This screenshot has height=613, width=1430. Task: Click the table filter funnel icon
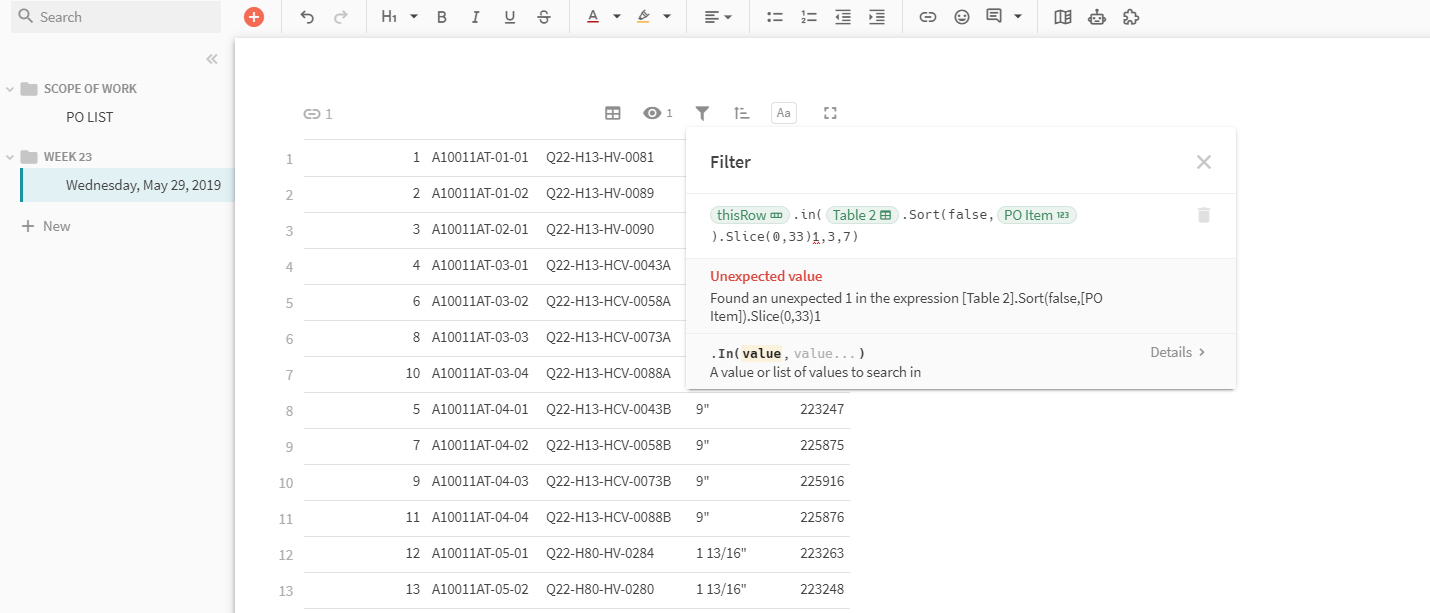point(702,113)
